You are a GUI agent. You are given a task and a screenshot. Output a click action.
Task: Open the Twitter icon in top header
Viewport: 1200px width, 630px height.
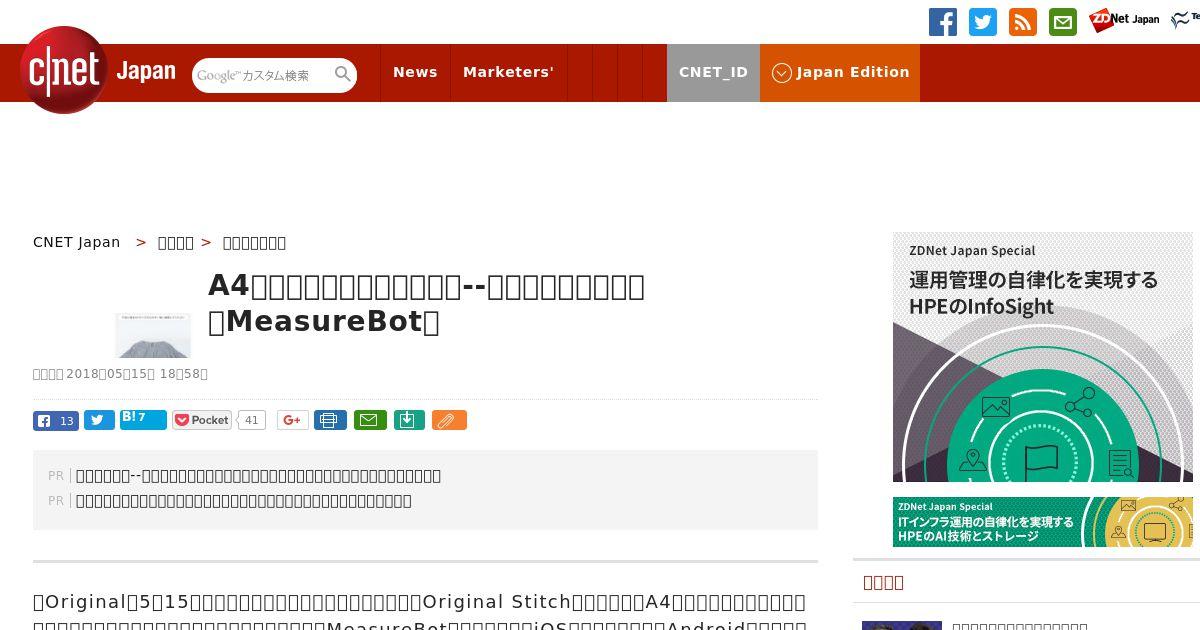pos(983,21)
